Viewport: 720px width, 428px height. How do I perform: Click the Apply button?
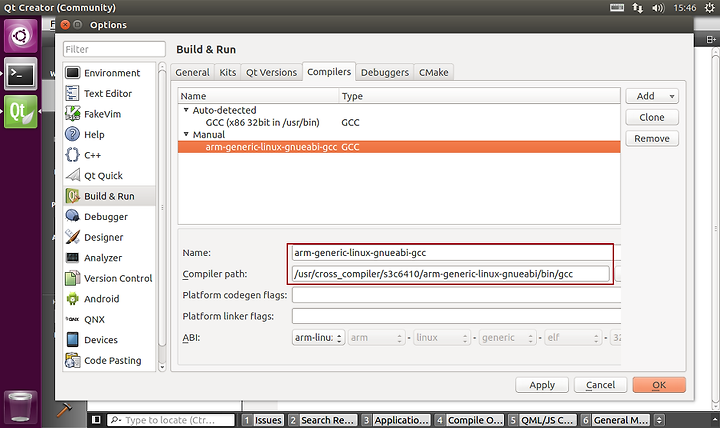coord(542,385)
